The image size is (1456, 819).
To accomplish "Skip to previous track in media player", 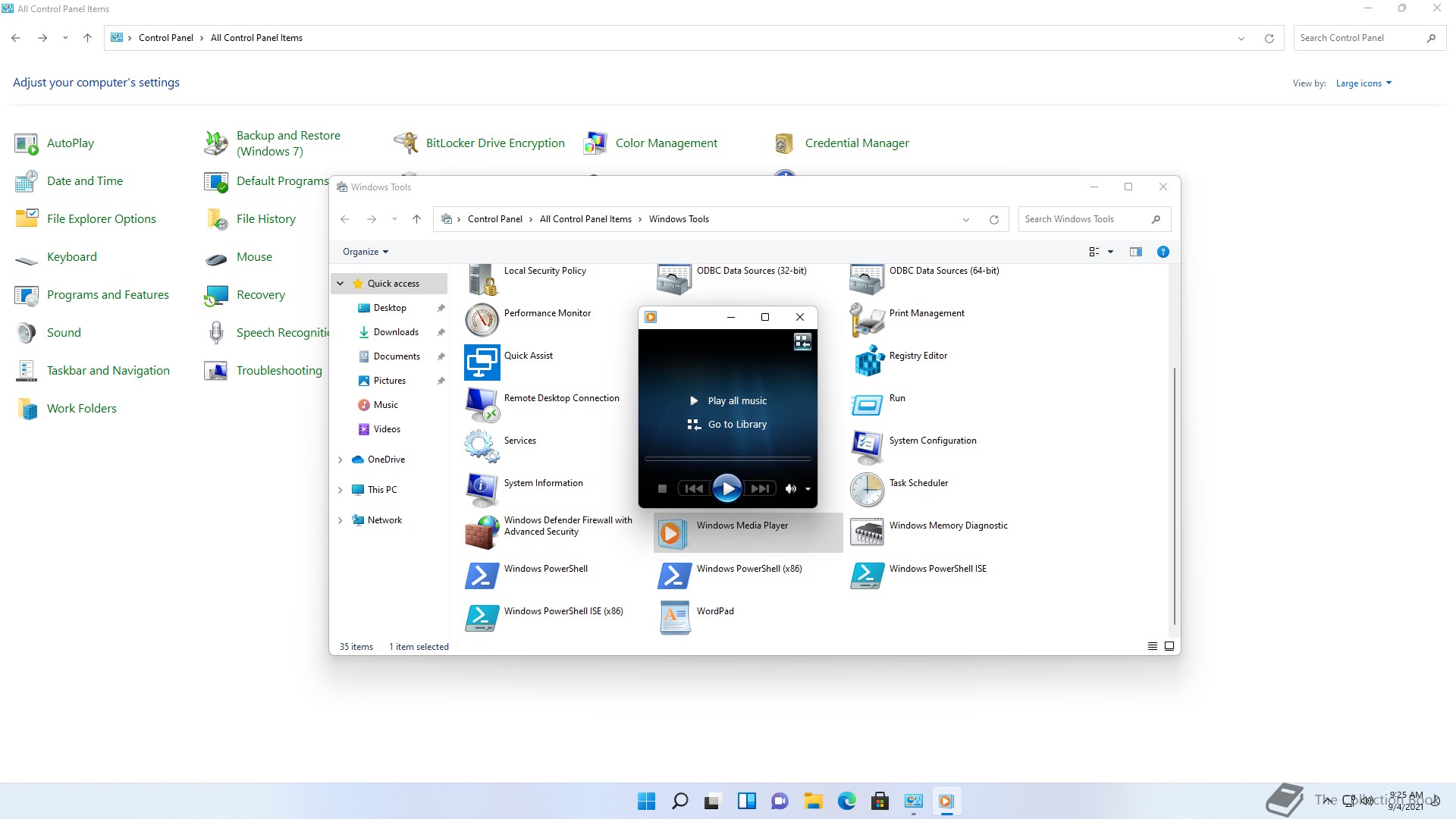I will 694,489.
